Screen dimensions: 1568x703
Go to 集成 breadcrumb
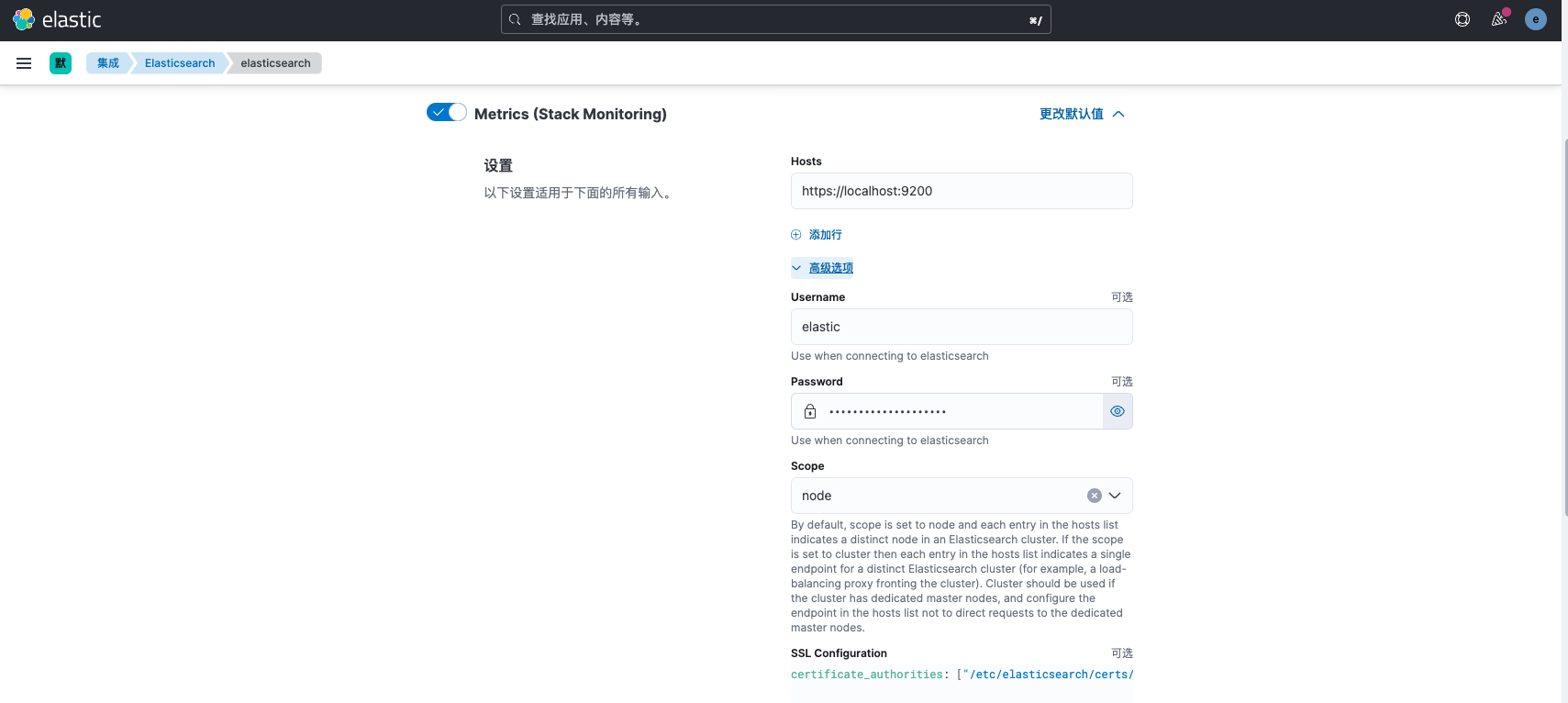[x=108, y=63]
